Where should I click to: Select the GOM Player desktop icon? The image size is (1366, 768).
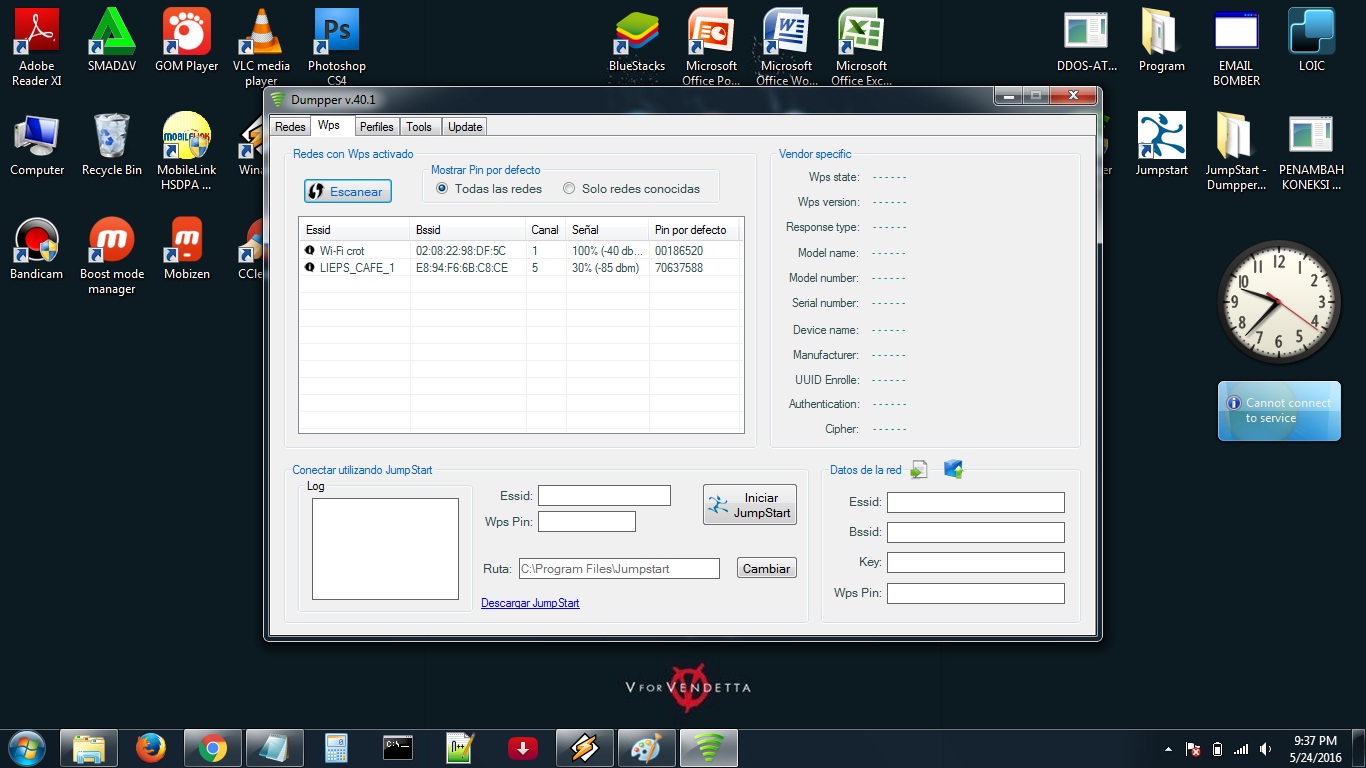[x=187, y=40]
